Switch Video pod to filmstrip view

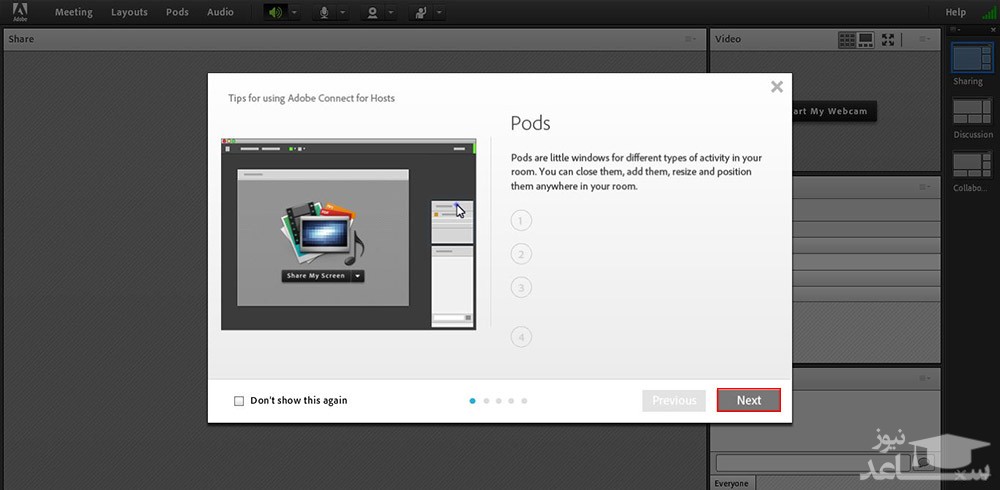pyautogui.click(x=866, y=39)
